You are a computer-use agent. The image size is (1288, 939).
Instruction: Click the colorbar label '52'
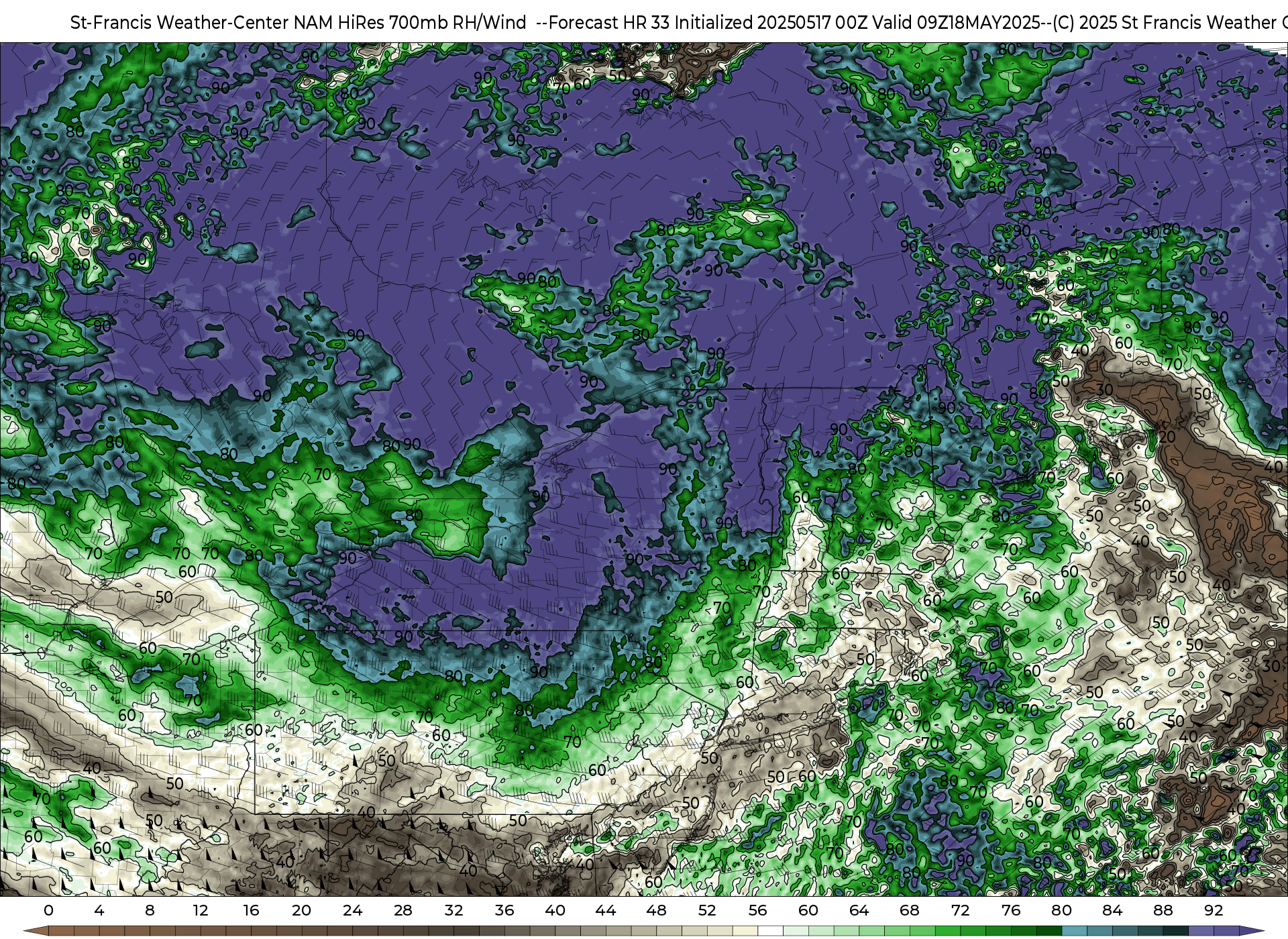pos(707,910)
